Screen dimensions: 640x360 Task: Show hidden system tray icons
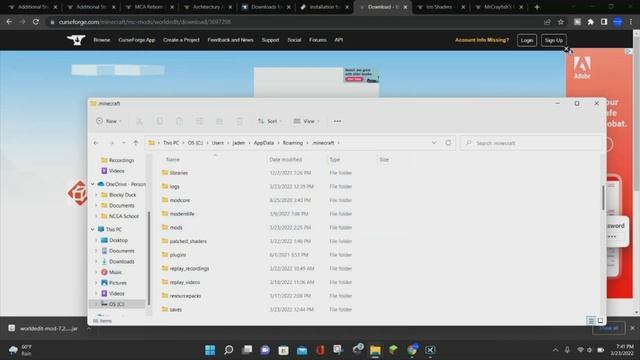point(555,350)
